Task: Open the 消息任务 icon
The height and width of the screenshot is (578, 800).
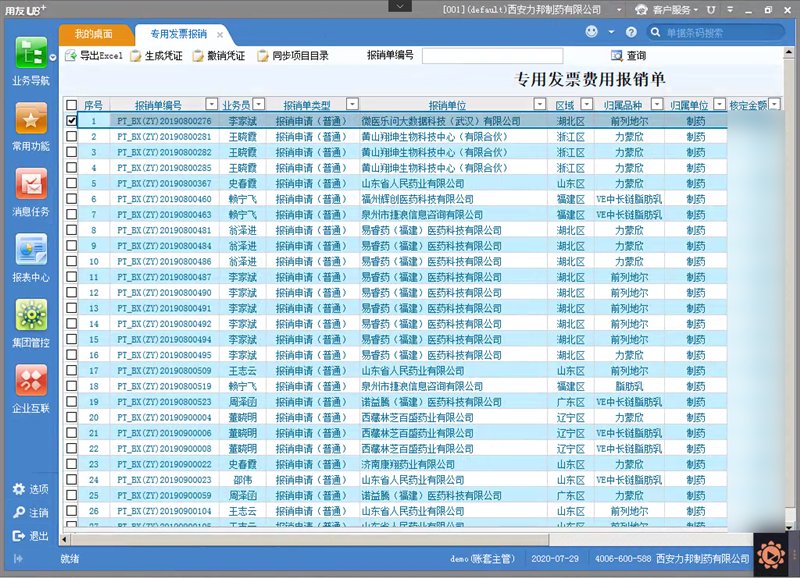Action: pyautogui.click(x=31, y=183)
